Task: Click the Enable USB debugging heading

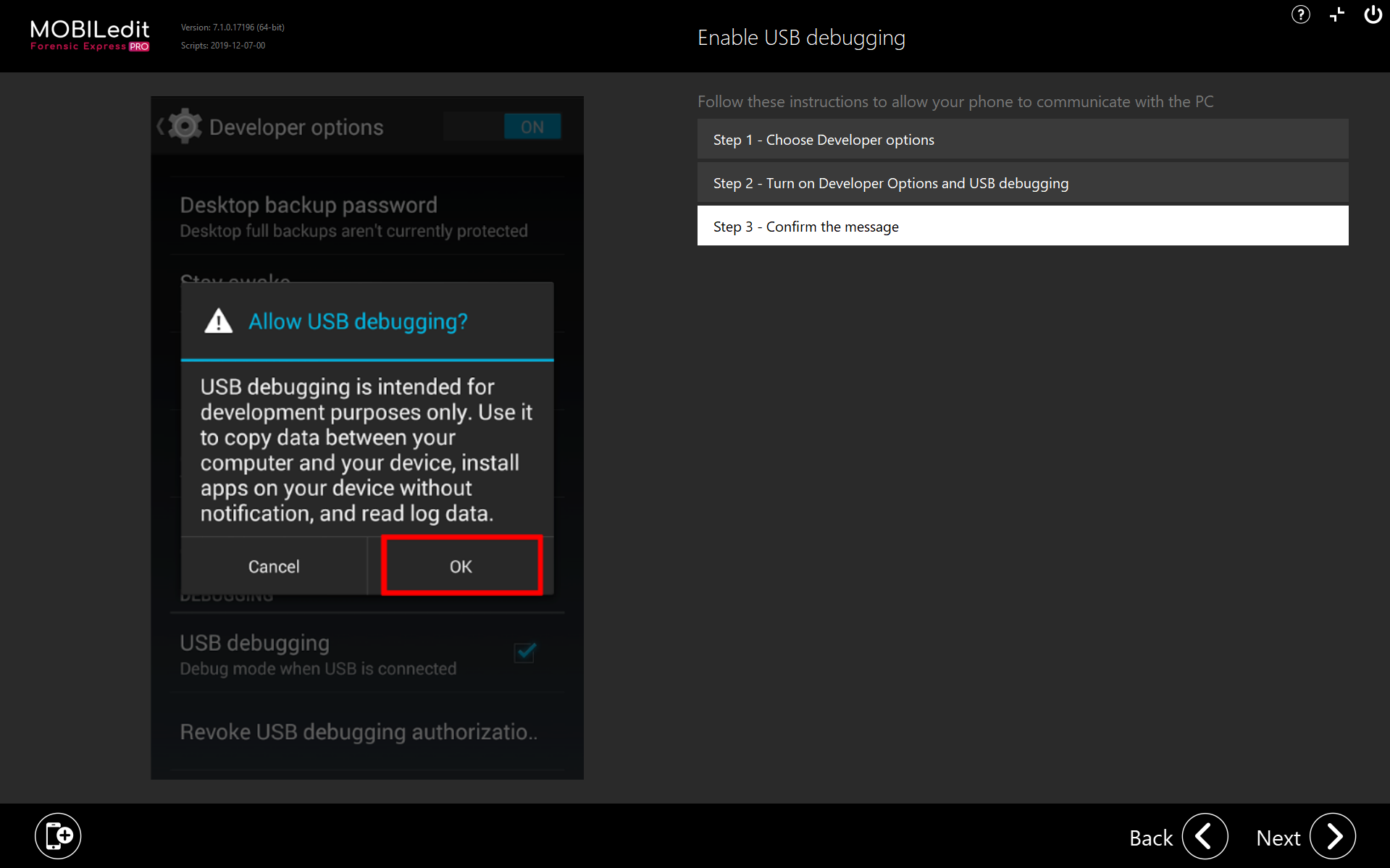Action: tap(801, 38)
